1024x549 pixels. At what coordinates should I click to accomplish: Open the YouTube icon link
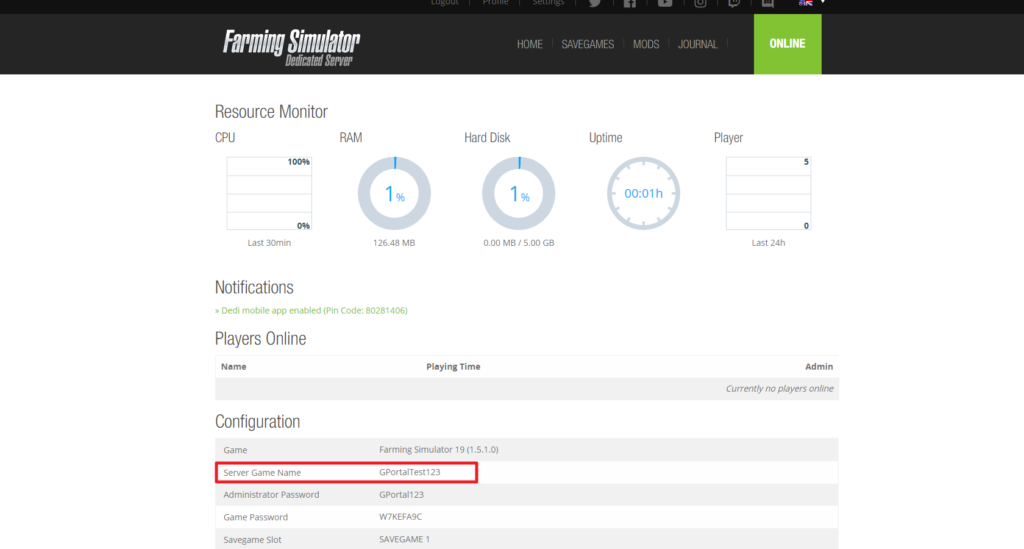665,3
